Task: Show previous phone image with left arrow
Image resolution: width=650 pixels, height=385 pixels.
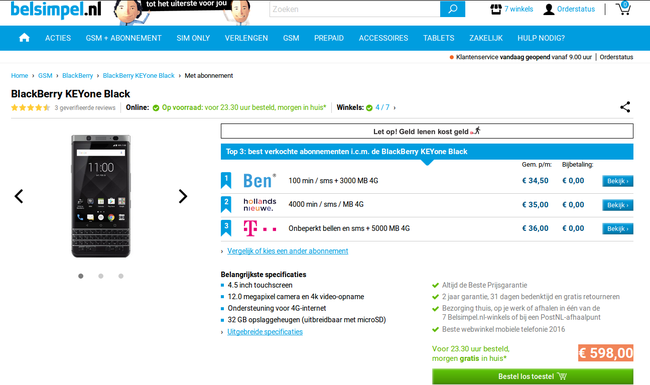Action: tap(19, 196)
